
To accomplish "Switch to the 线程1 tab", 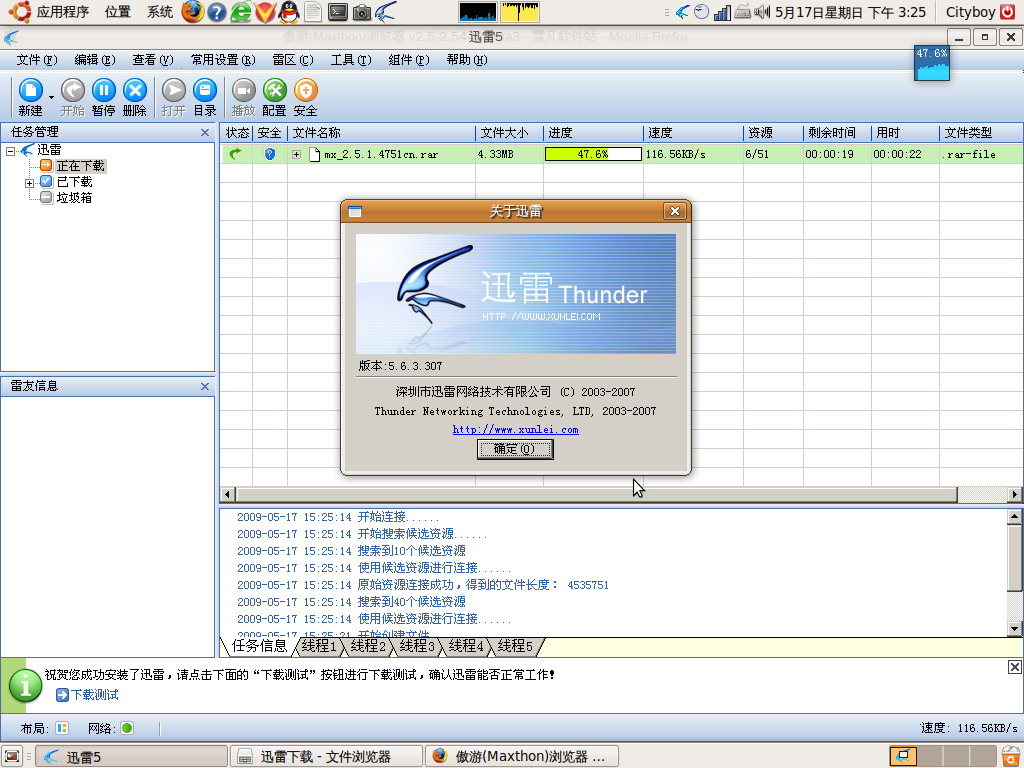I will pyautogui.click(x=319, y=647).
